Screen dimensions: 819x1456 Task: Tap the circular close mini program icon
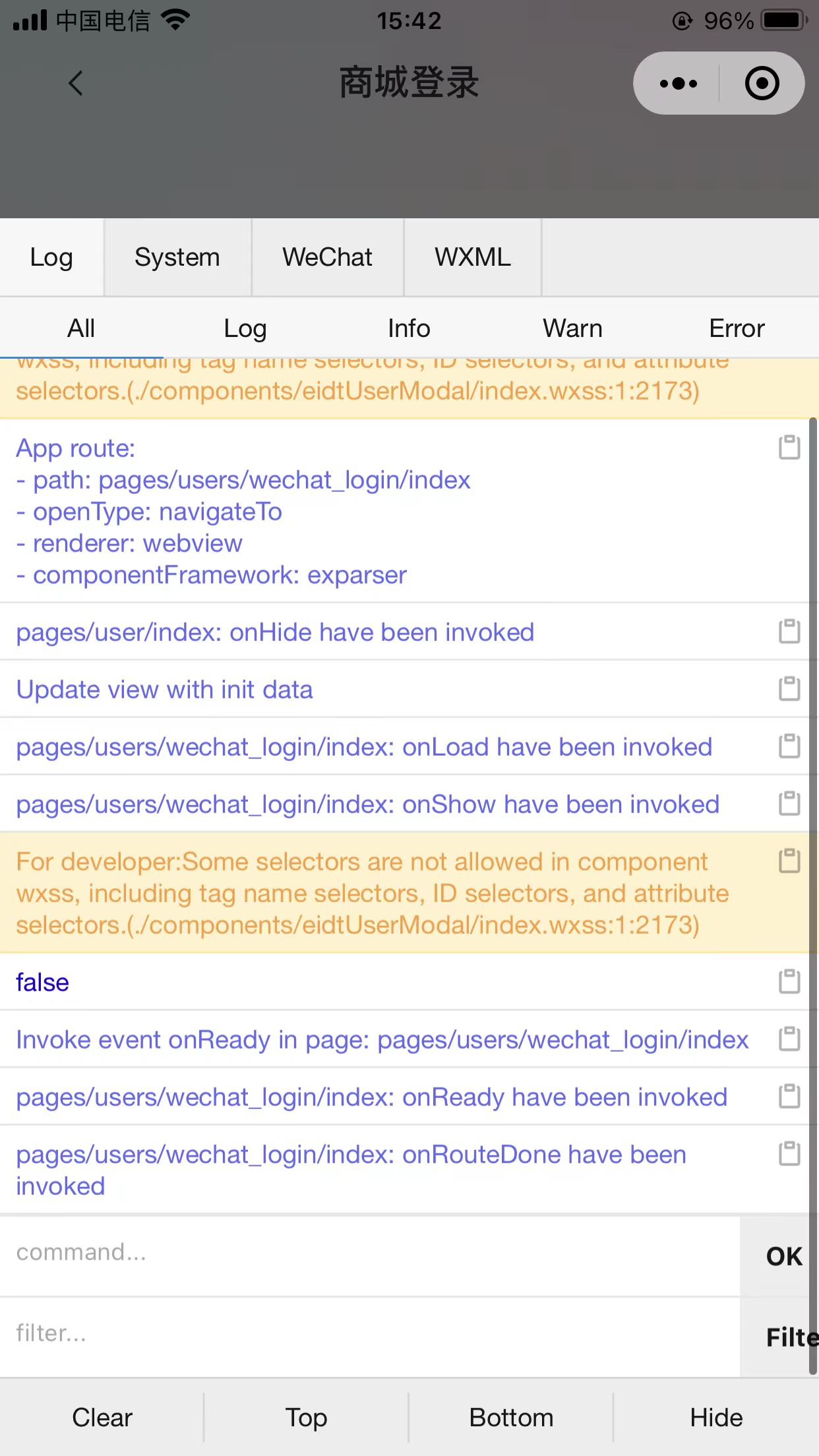tap(762, 84)
